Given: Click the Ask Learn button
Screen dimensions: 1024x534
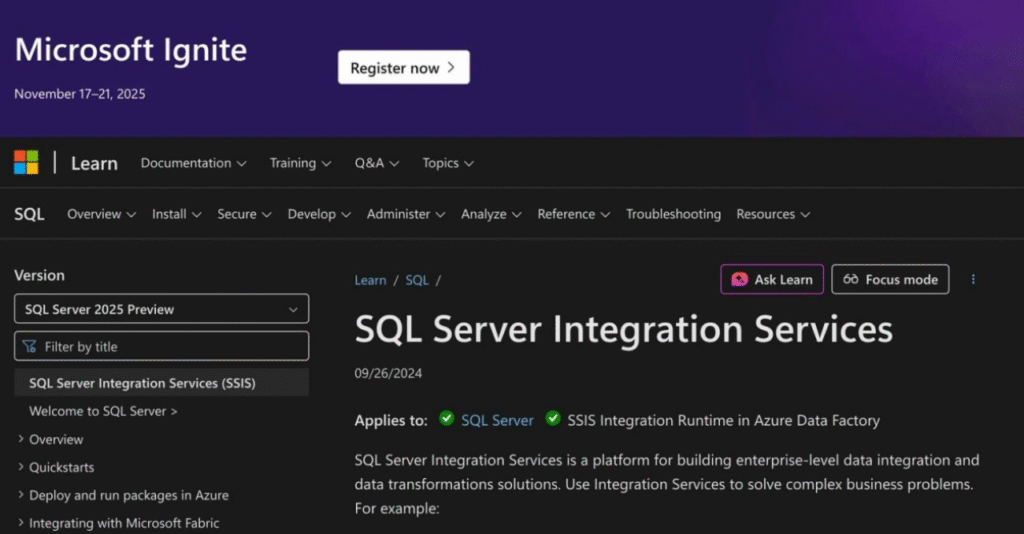Looking at the screenshot, I should tap(772, 280).
